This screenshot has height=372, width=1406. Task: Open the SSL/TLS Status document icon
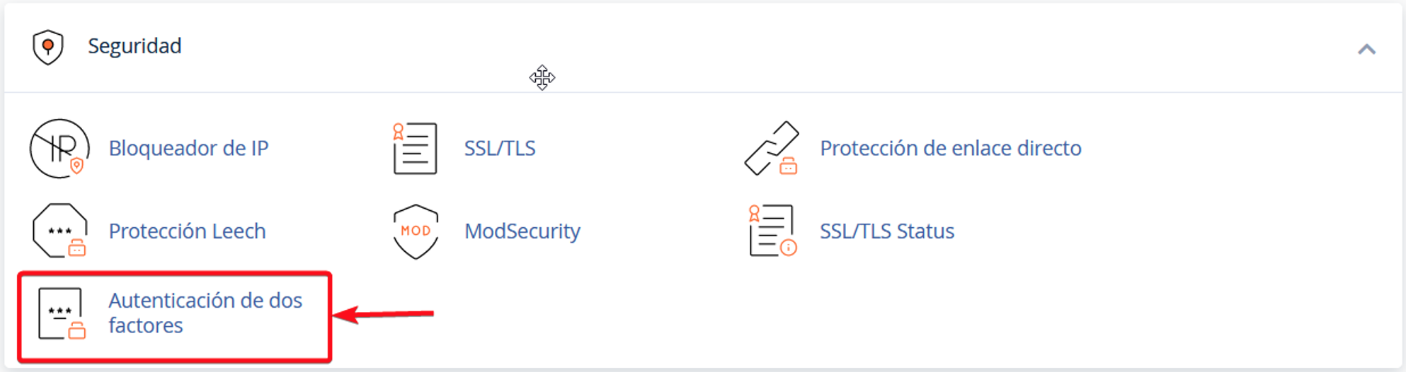click(773, 232)
